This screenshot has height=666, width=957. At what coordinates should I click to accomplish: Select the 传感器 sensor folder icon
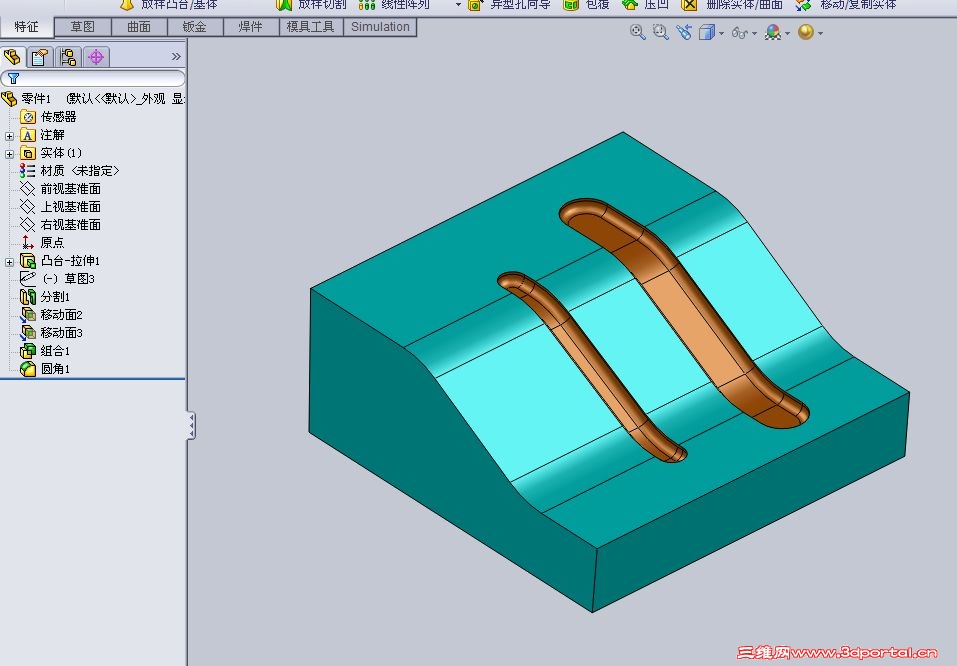click(27, 117)
